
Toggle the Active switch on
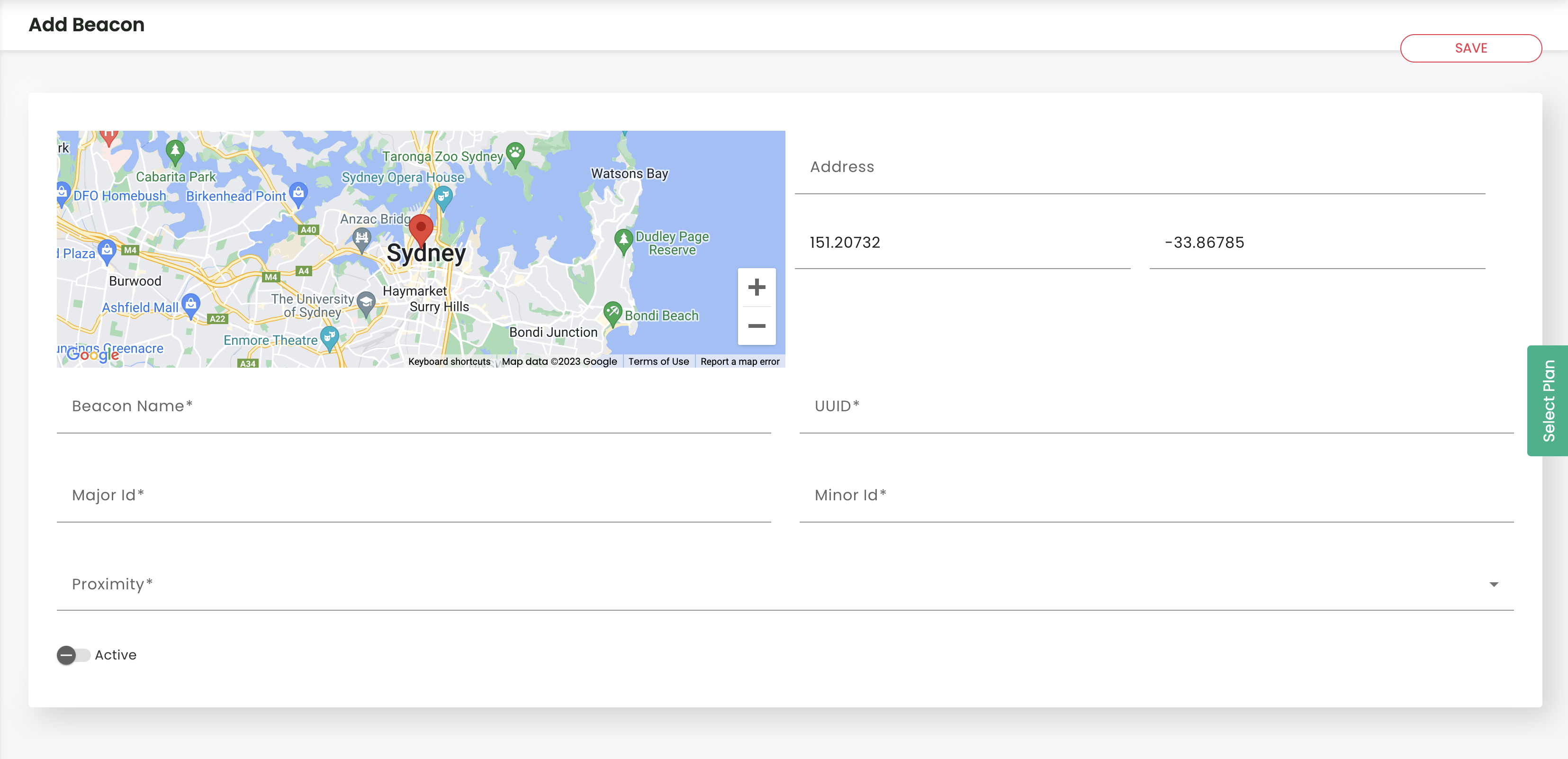coord(73,655)
